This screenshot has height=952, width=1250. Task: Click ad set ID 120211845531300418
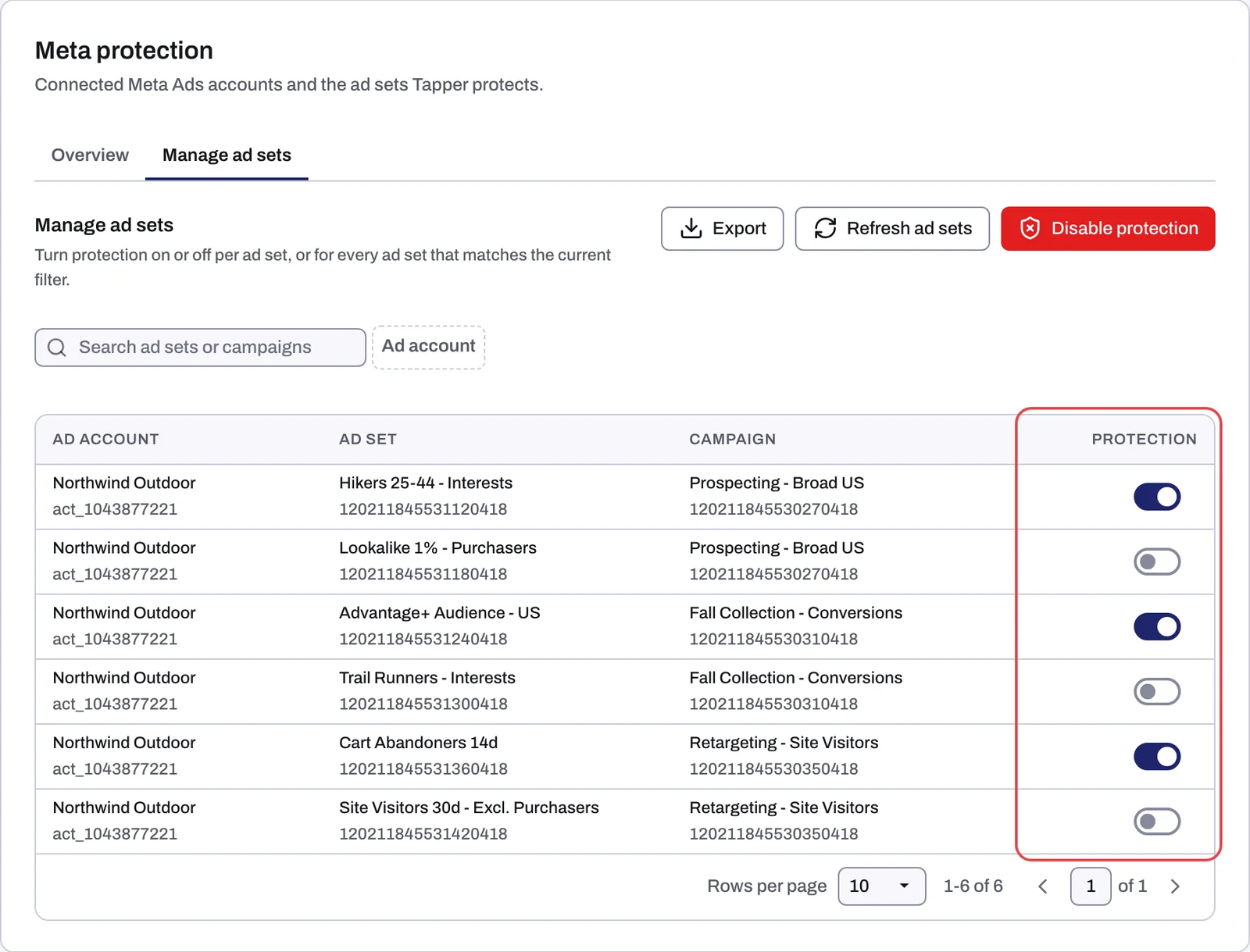point(423,704)
